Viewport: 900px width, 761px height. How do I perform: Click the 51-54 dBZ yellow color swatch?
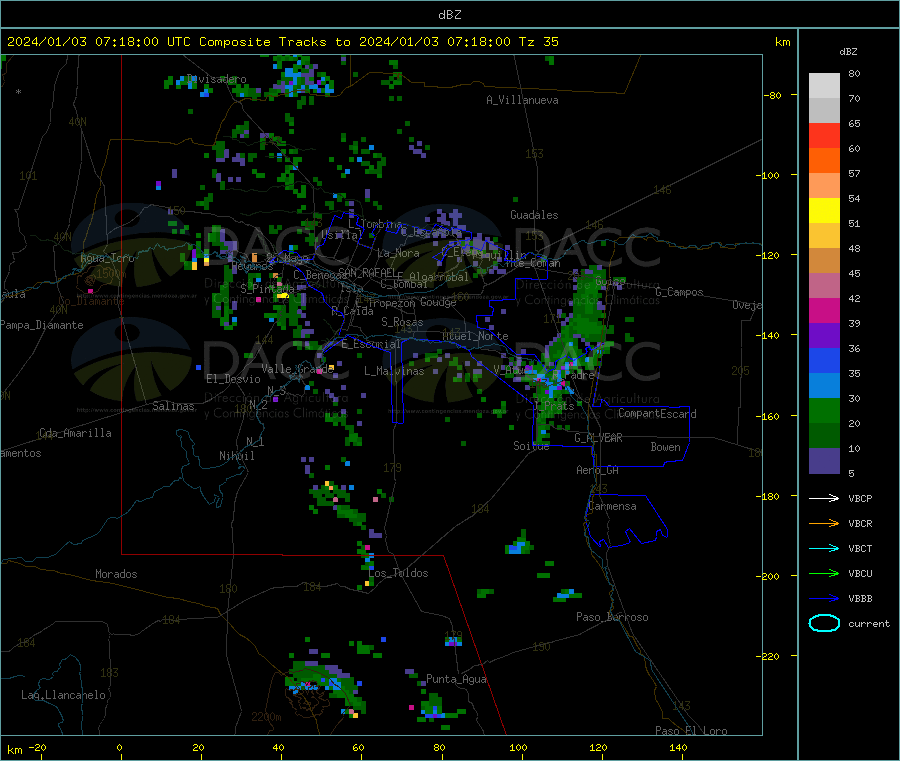pyautogui.click(x=824, y=211)
